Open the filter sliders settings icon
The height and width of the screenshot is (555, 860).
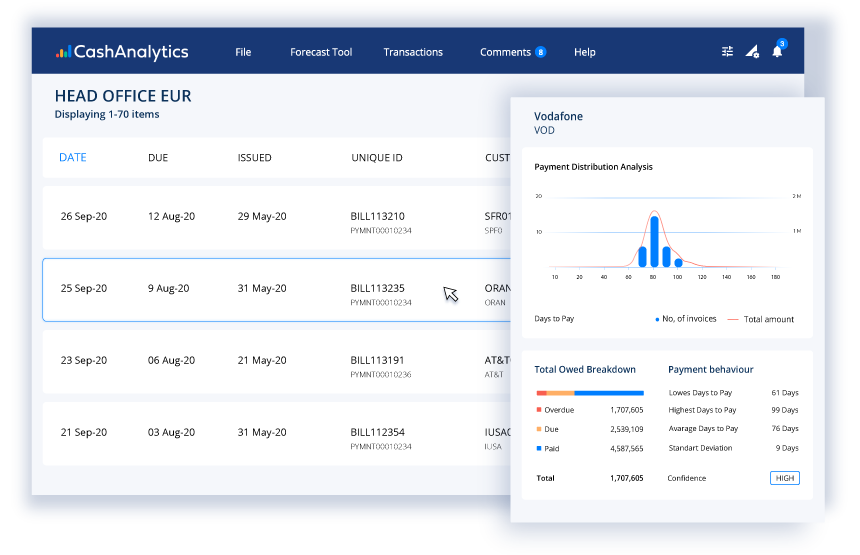[x=727, y=52]
